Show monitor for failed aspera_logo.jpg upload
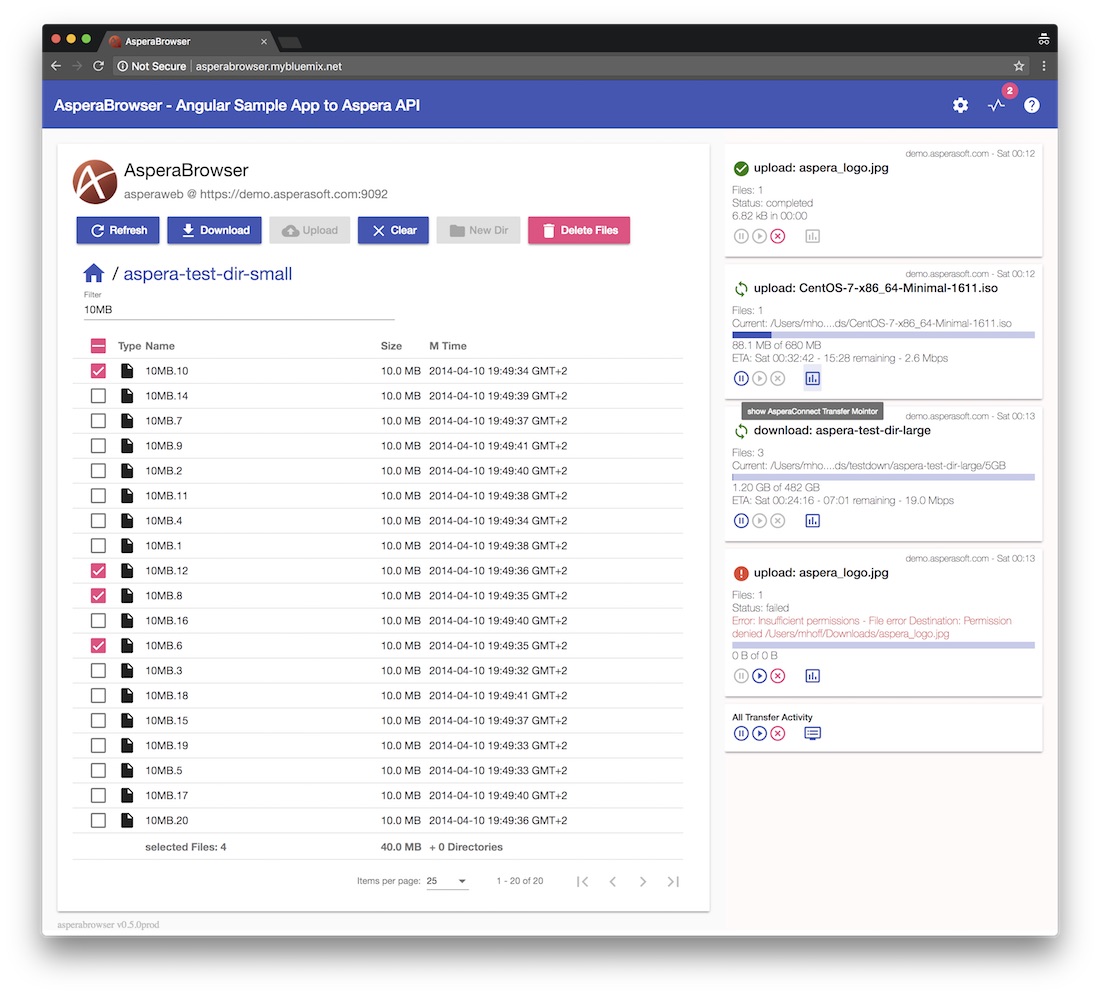 tap(812, 675)
